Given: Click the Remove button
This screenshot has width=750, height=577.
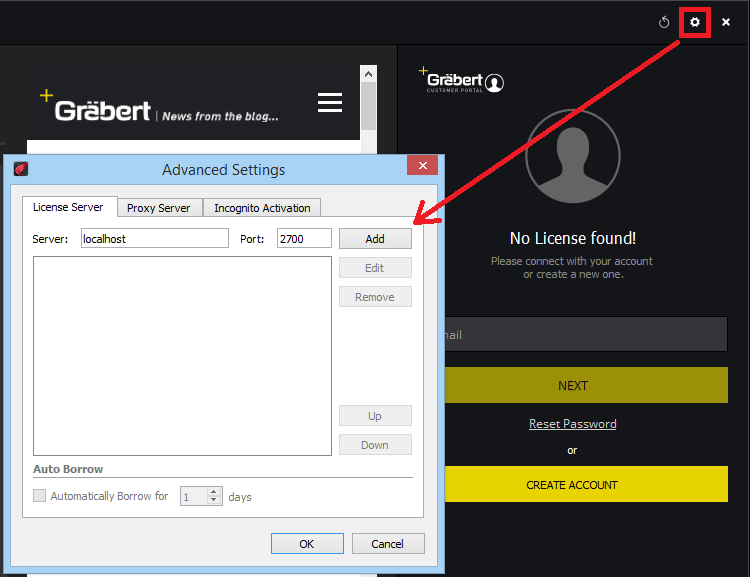Looking at the screenshot, I should coord(375,297).
